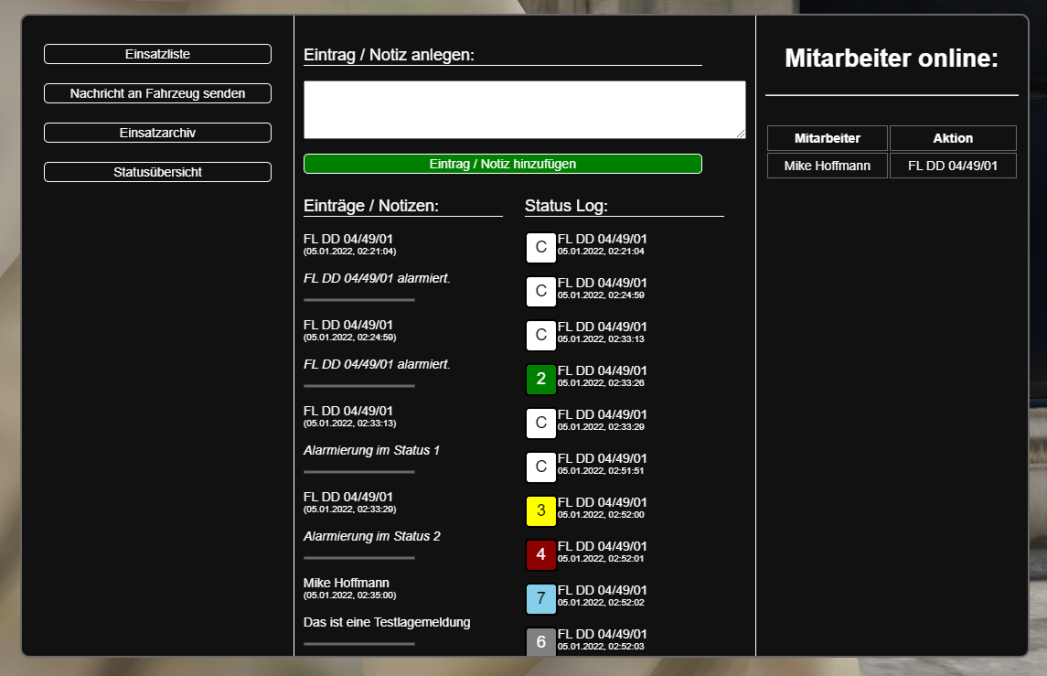Click the C badge timestamped 02:24:59
The image size is (1047, 676).
[x=541, y=291]
